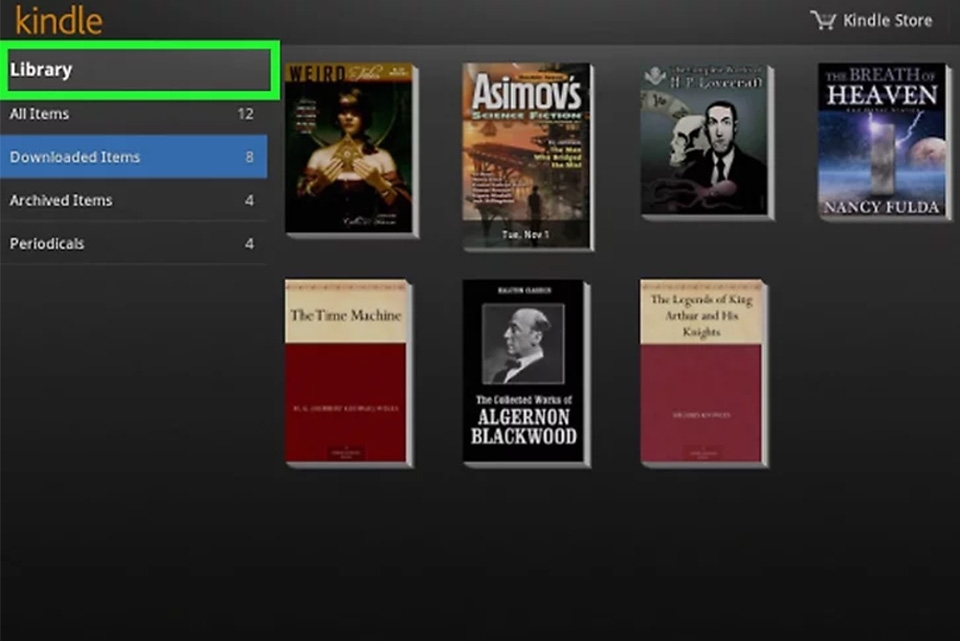Click the Kindle Store link text

coord(887,21)
